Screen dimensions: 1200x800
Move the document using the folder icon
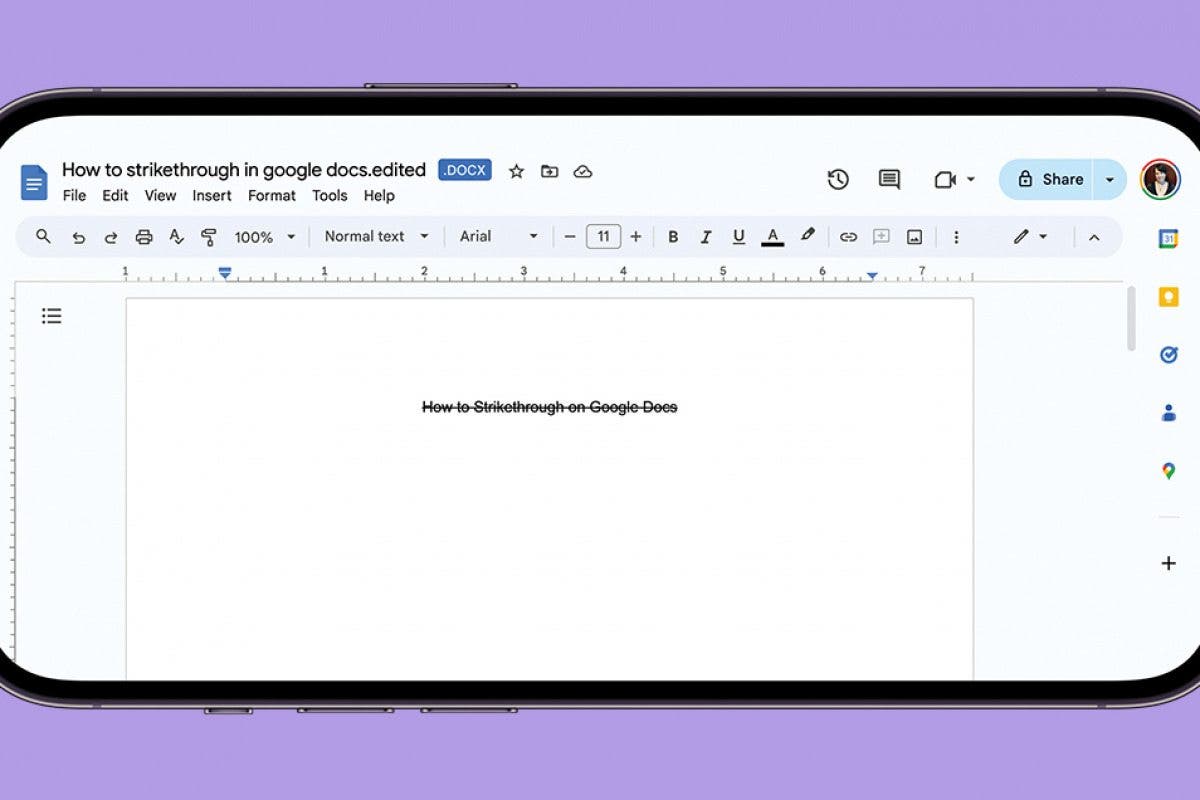pos(549,171)
